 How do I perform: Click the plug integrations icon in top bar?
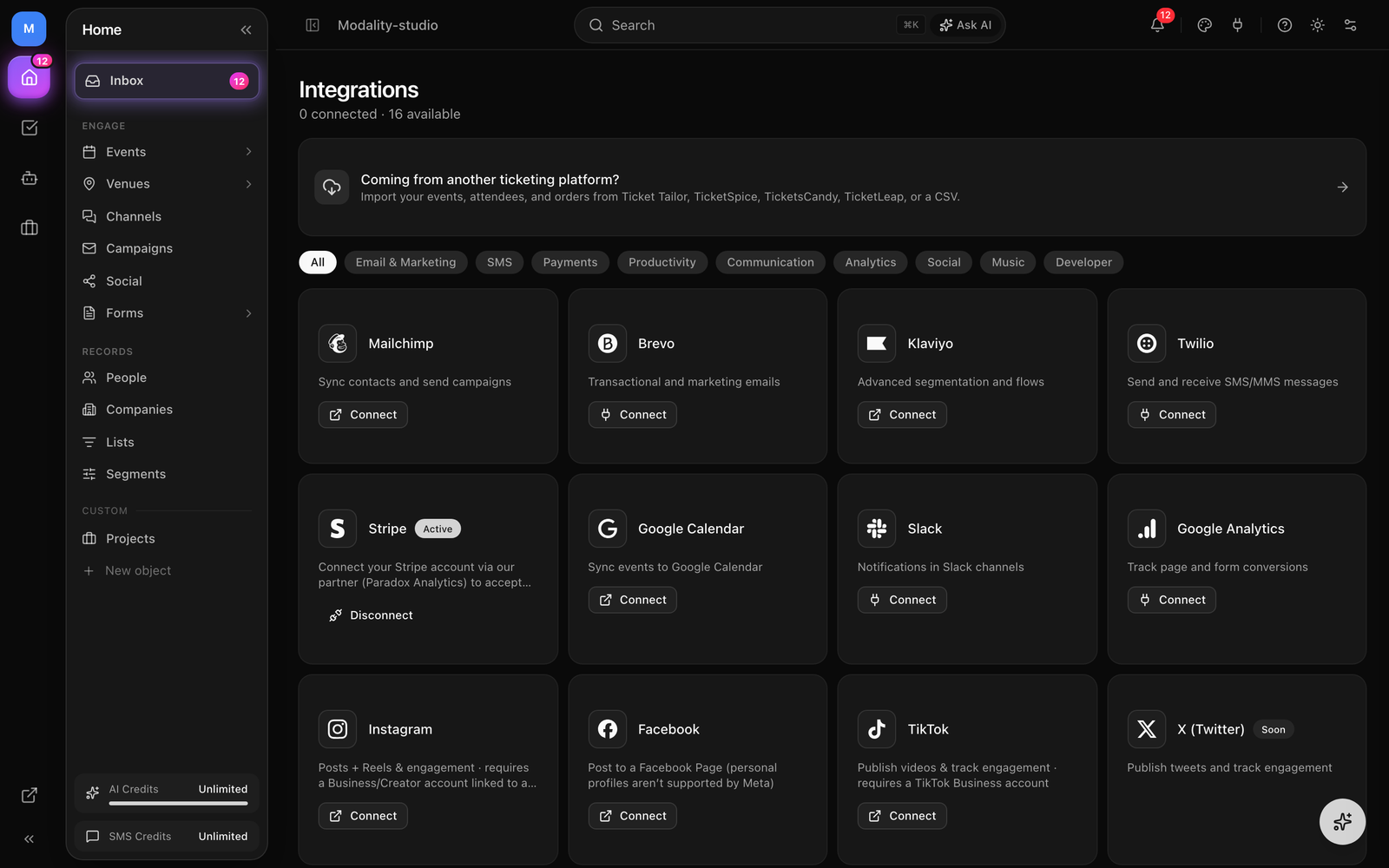[x=1237, y=25]
